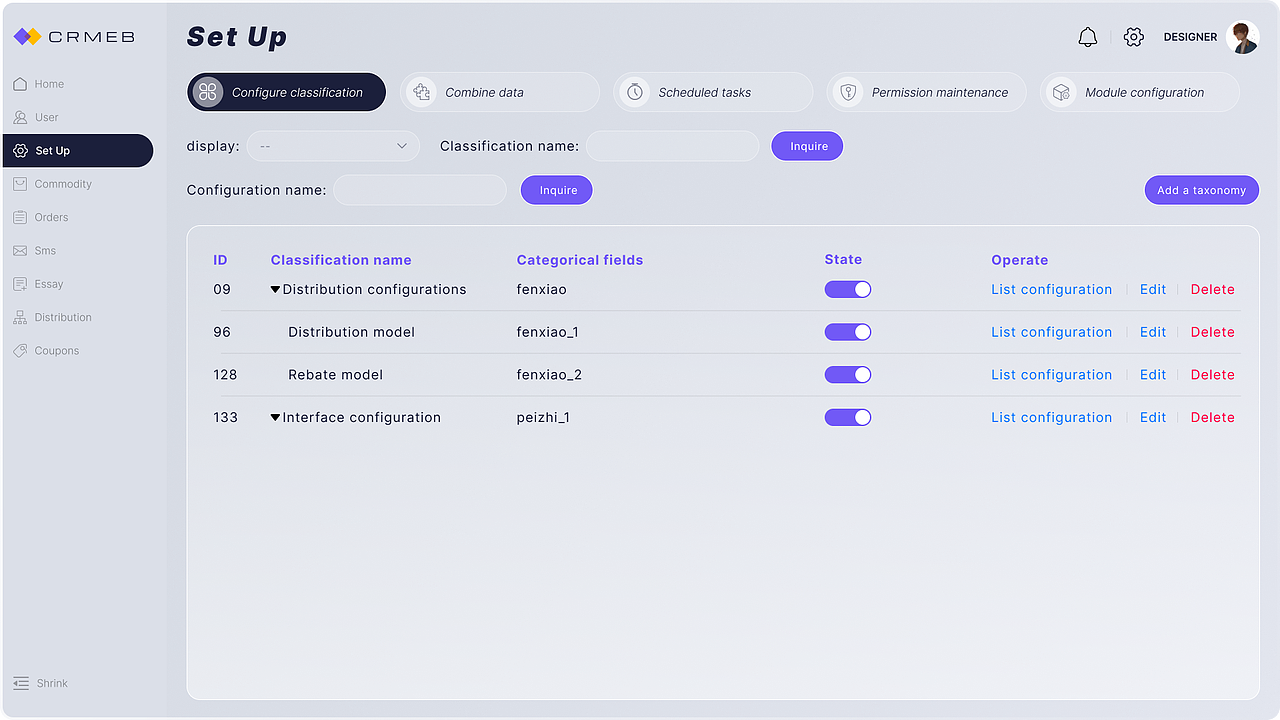
Task: Click the Shrink sidebar icon
Action: (x=21, y=684)
